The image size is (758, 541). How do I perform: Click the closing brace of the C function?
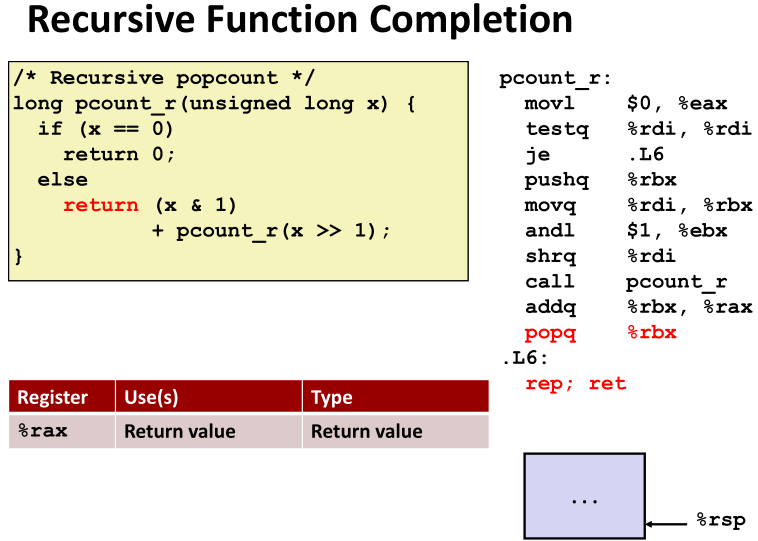[x=18, y=256]
